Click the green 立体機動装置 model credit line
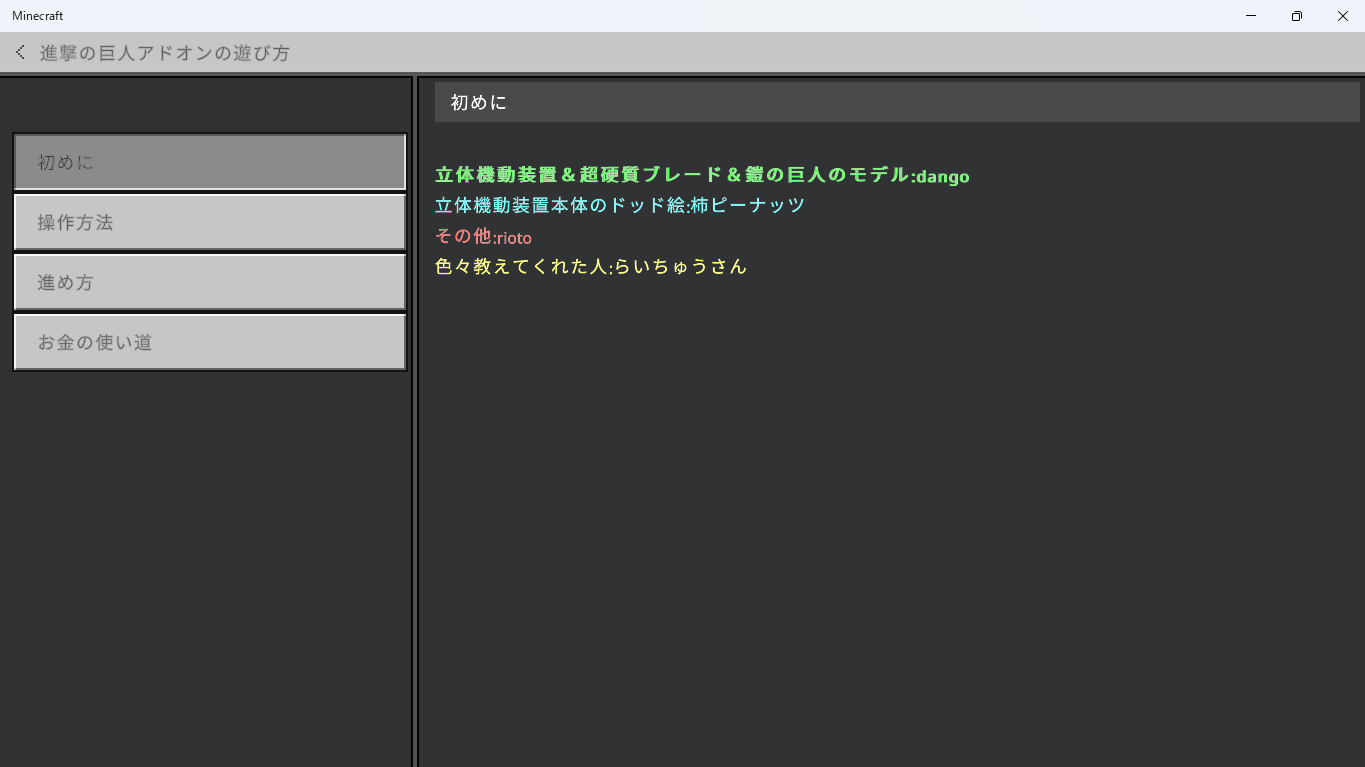 coord(672,175)
